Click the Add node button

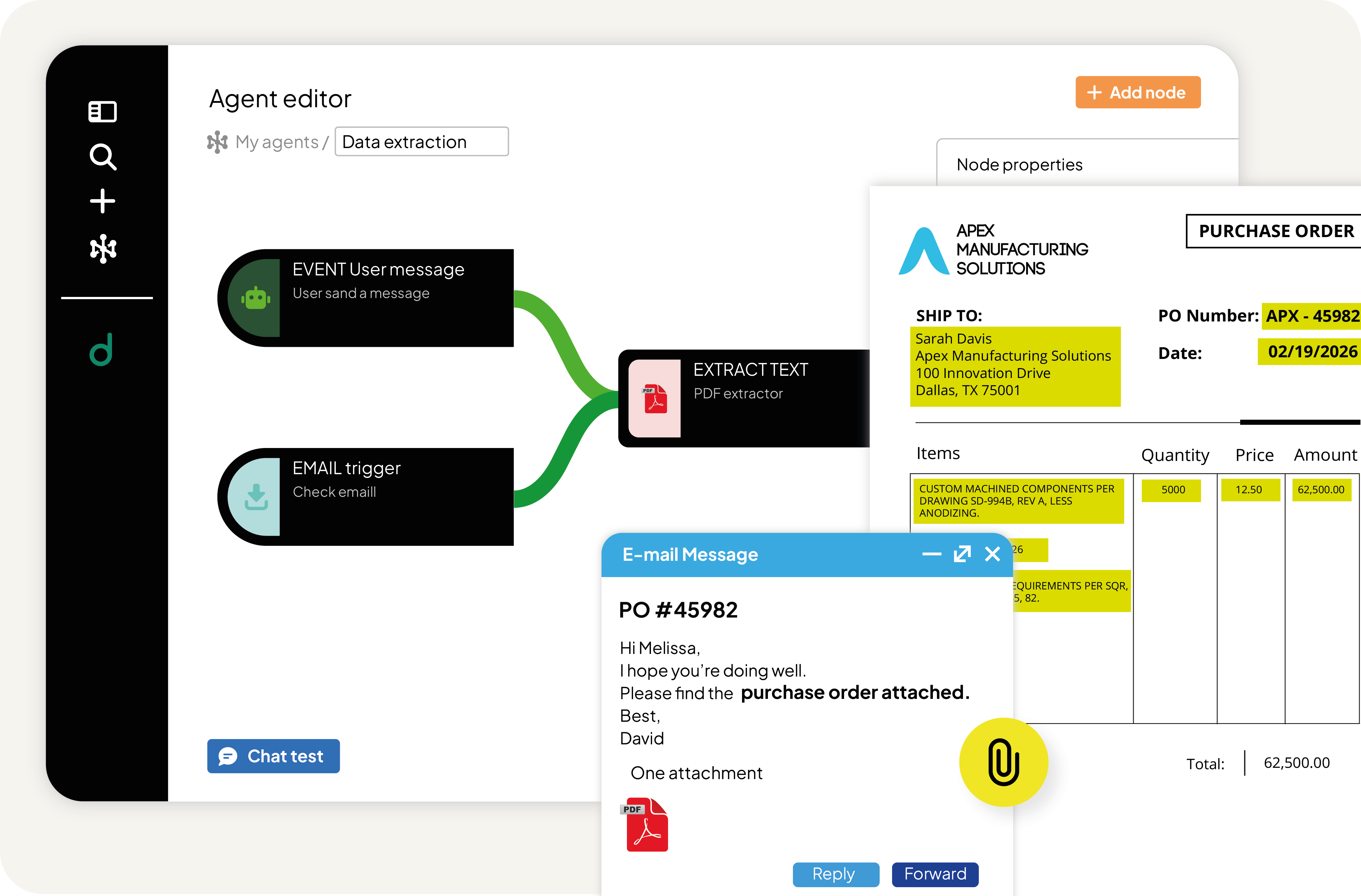pyautogui.click(x=1137, y=92)
